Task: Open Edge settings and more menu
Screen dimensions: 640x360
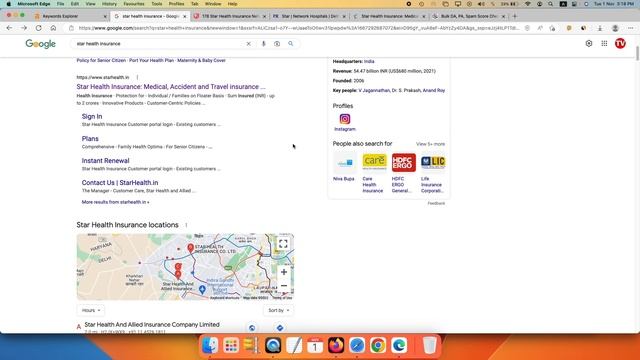Action: point(630,28)
